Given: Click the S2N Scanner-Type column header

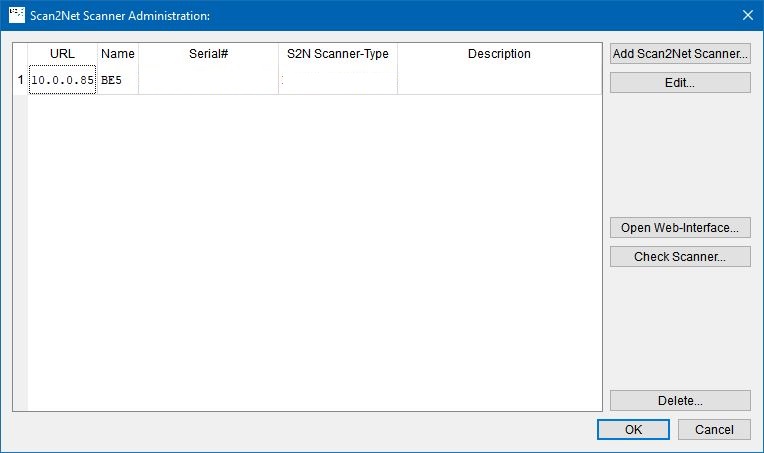Looking at the screenshot, I should pos(338,54).
